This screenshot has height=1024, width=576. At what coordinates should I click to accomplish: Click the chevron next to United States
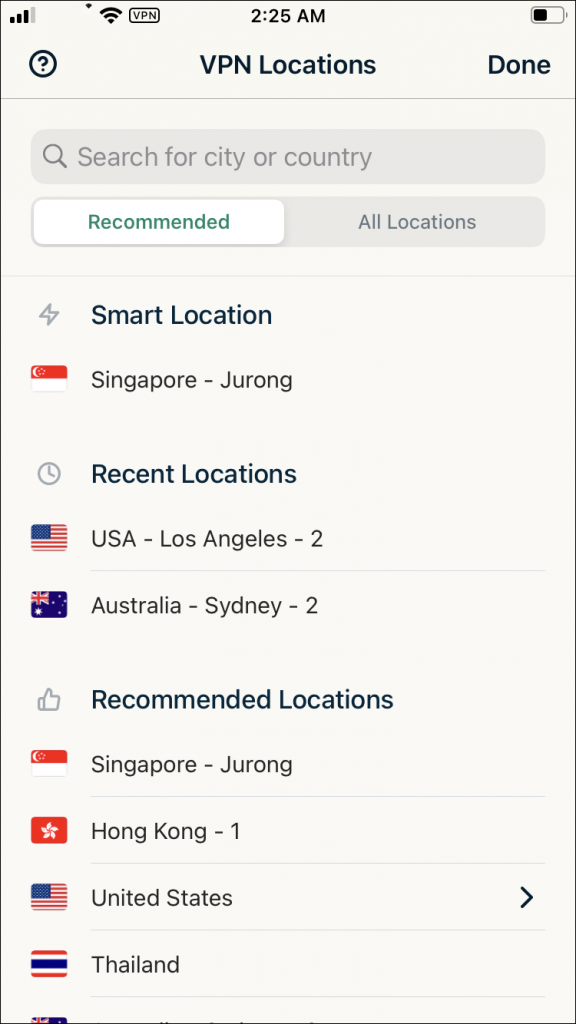tap(527, 897)
